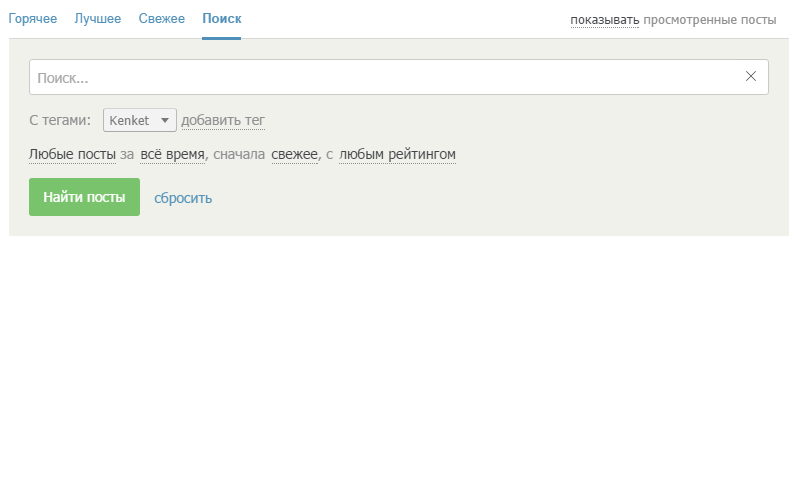
Task: Open the "любым рейтингом" rating filter
Action: [x=397, y=155]
